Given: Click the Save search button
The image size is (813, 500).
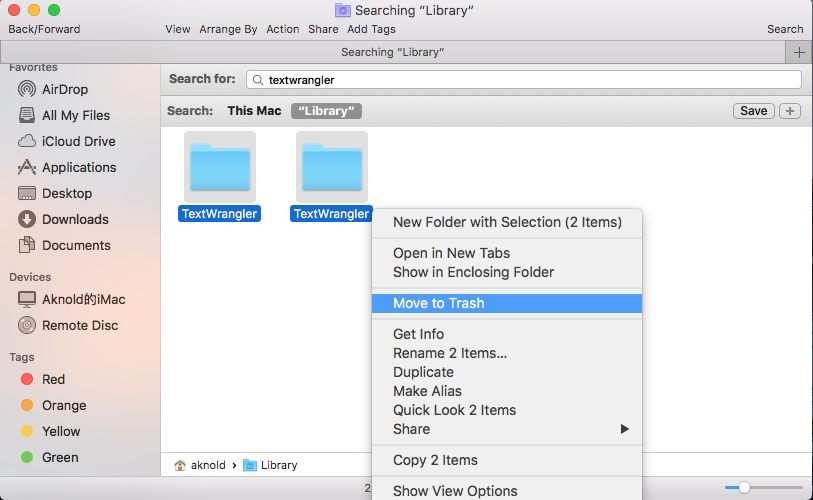Looking at the screenshot, I should tap(753, 111).
